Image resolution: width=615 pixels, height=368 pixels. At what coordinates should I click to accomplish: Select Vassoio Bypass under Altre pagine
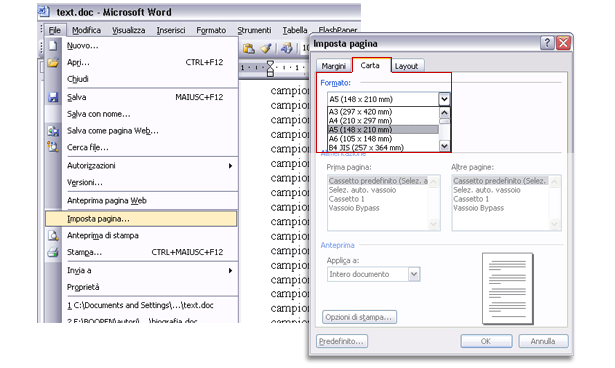(501, 208)
